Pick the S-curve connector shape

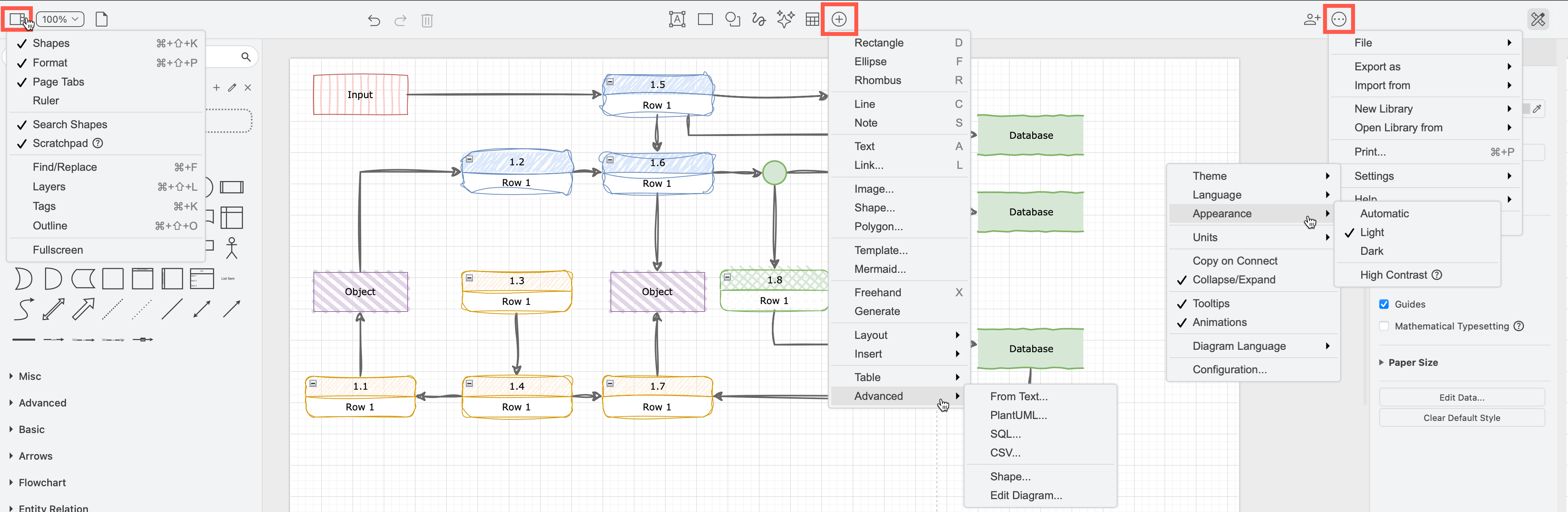click(23, 309)
